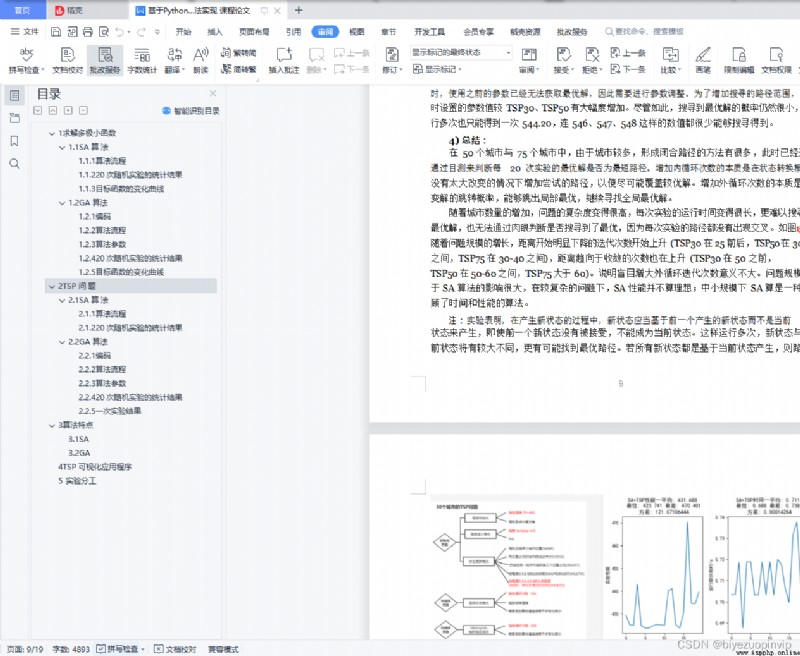Click the 字数: 4893 status bar entry
Viewport: 800px width, 656px height.
click(71, 649)
